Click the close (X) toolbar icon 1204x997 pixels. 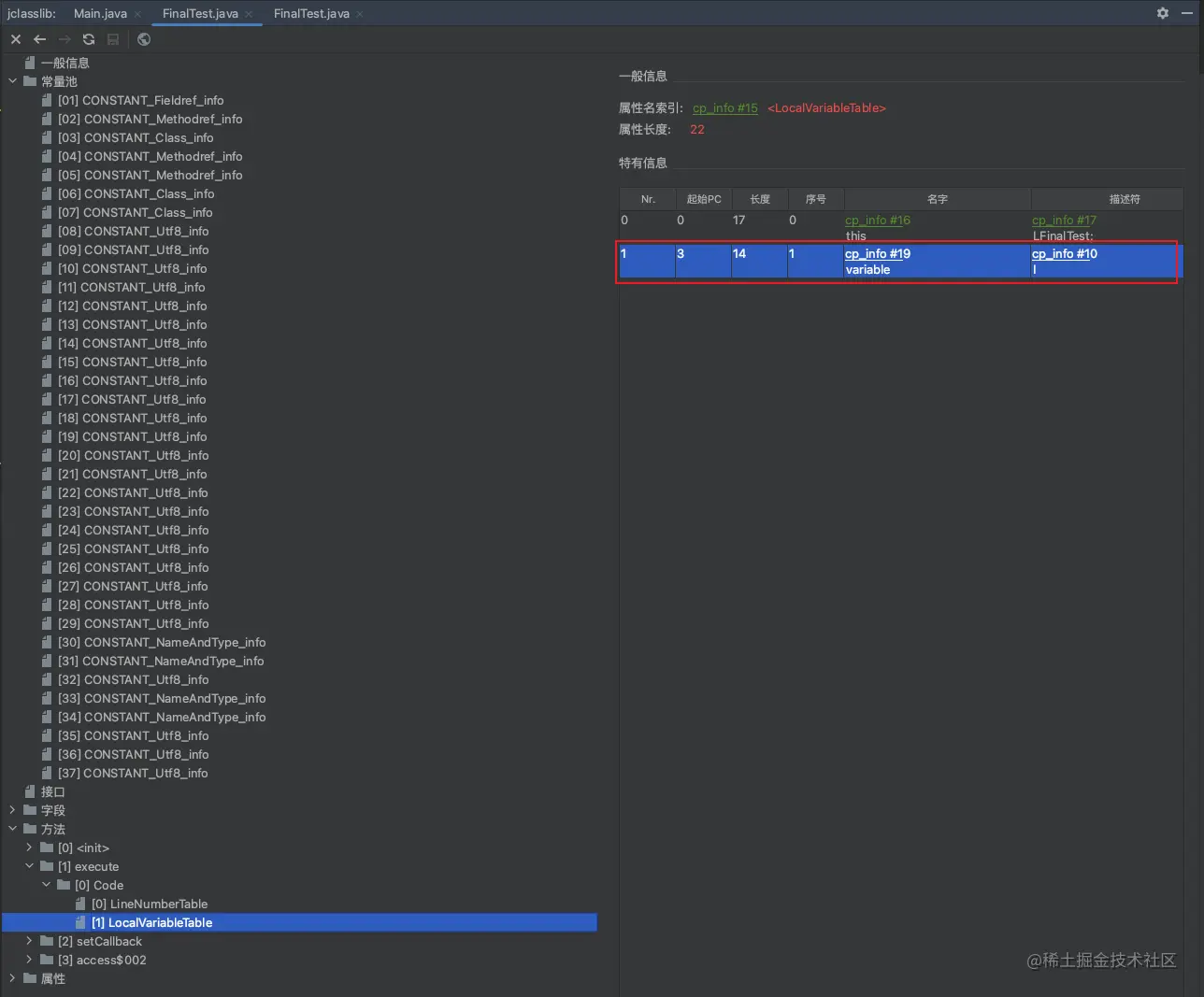coord(16,39)
